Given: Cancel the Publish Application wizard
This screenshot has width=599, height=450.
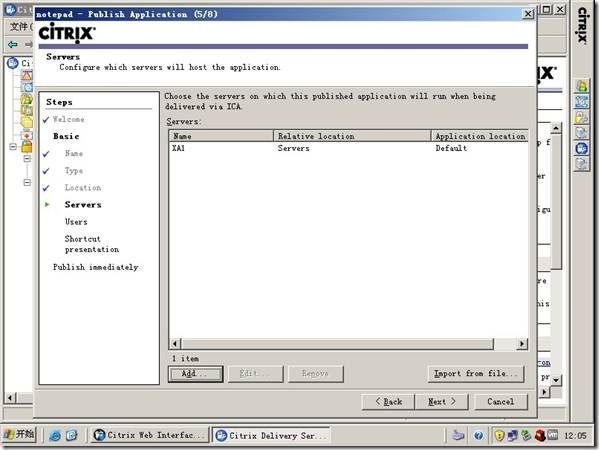Looking at the screenshot, I should (501, 402).
